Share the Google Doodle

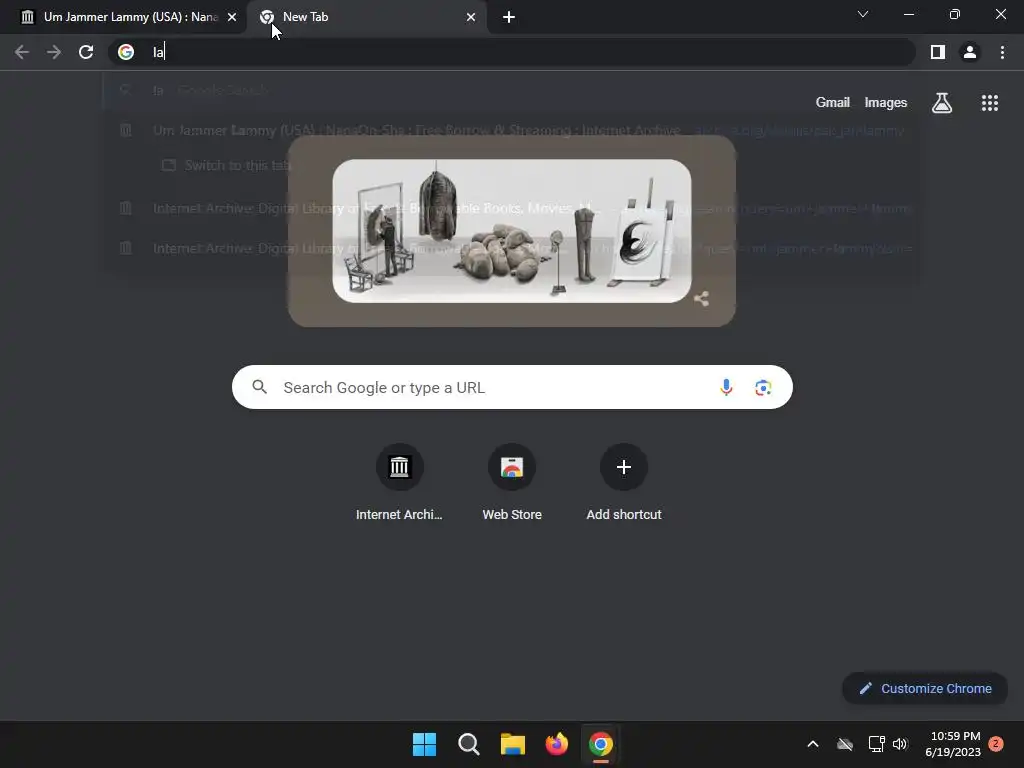(x=701, y=299)
